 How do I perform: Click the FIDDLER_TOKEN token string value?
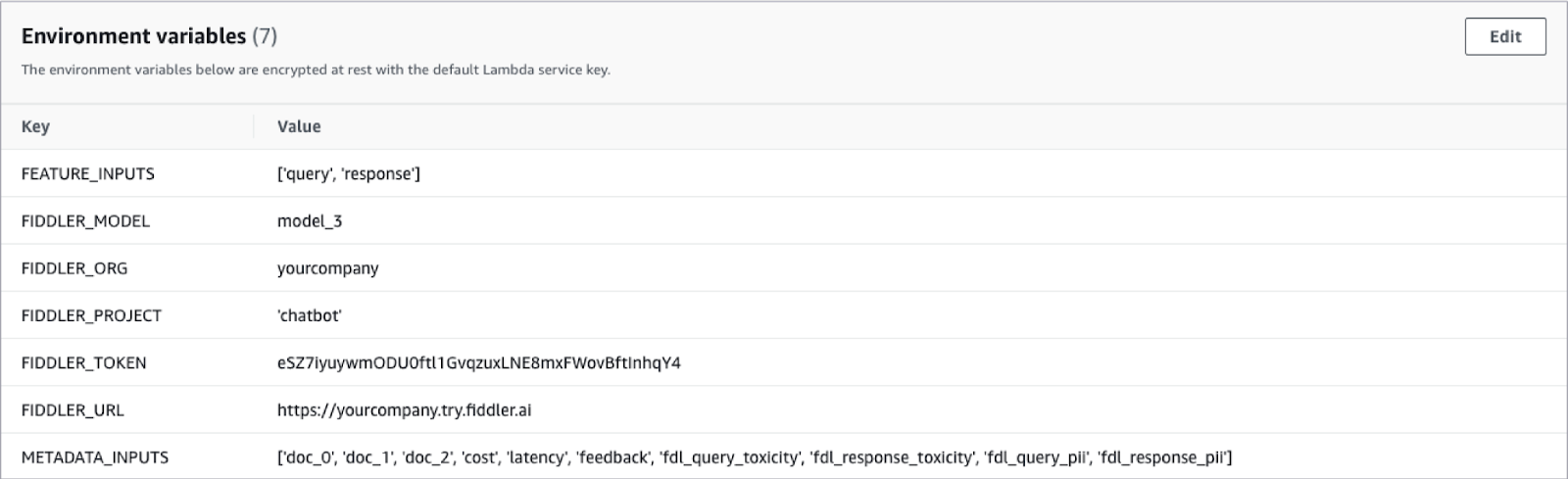coord(479,362)
